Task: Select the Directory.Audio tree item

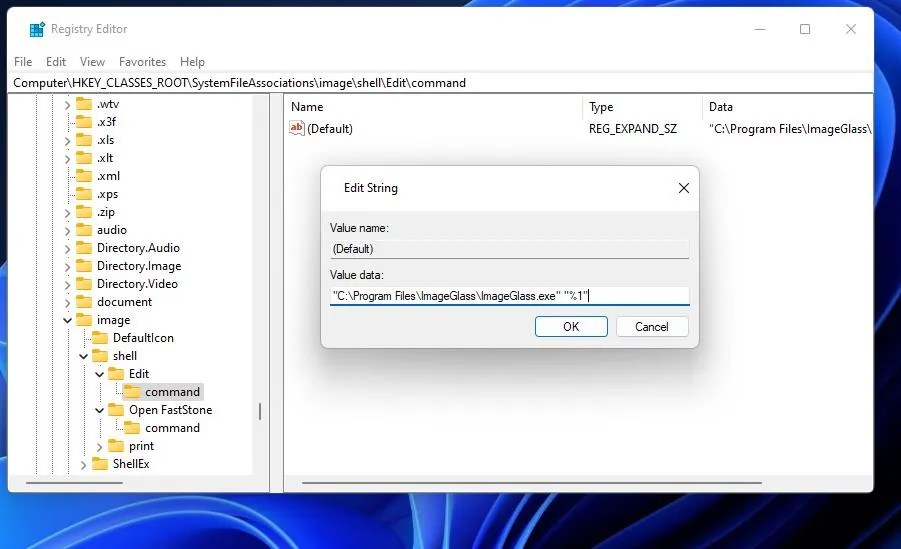Action: pos(138,248)
